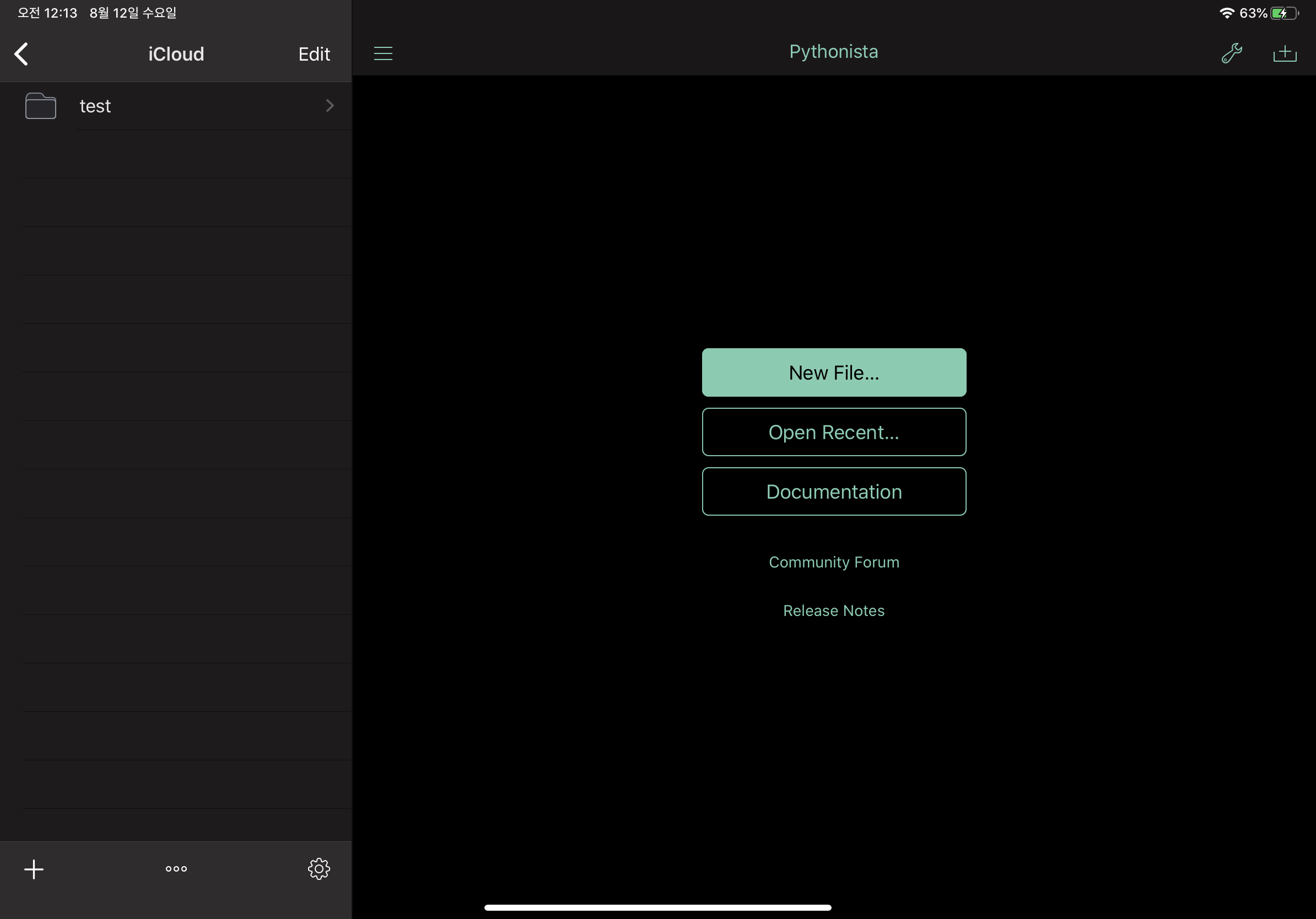Screen dimensions: 1316x919
Task: Tap the iCloud title in sidebar
Action: click(x=176, y=55)
